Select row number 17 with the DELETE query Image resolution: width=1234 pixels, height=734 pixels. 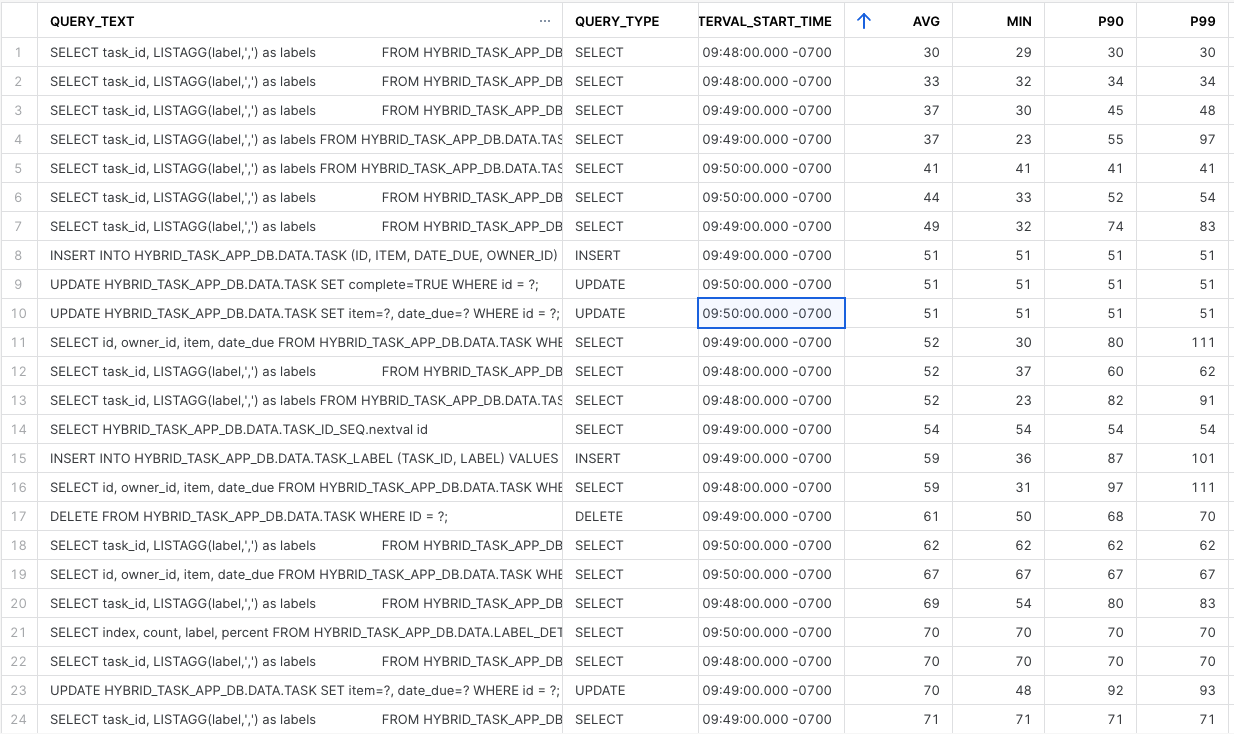(x=18, y=516)
